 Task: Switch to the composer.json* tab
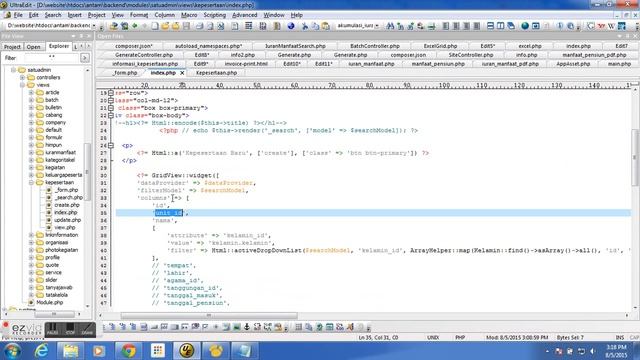coord(134,47)
